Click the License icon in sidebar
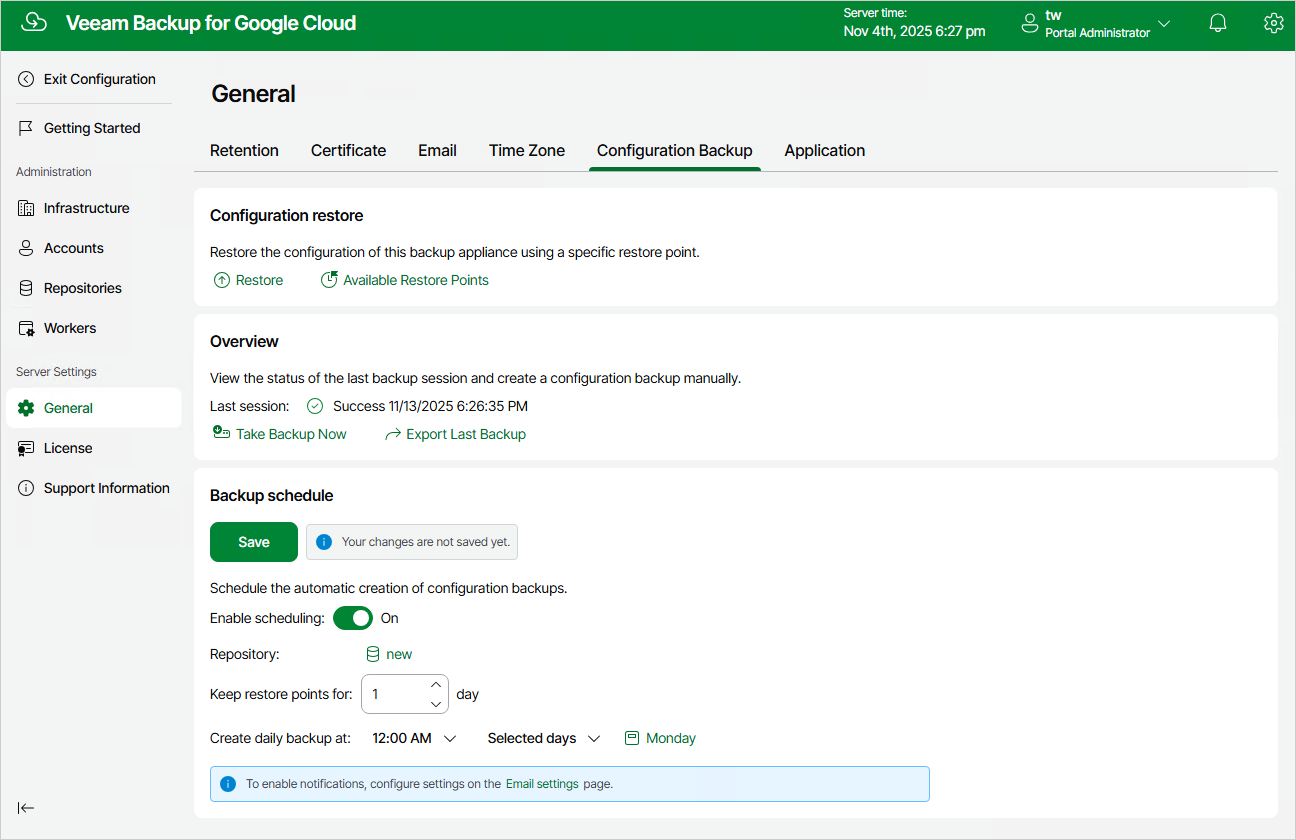Viewport: 1296px width, 840px height. (26, 448)
